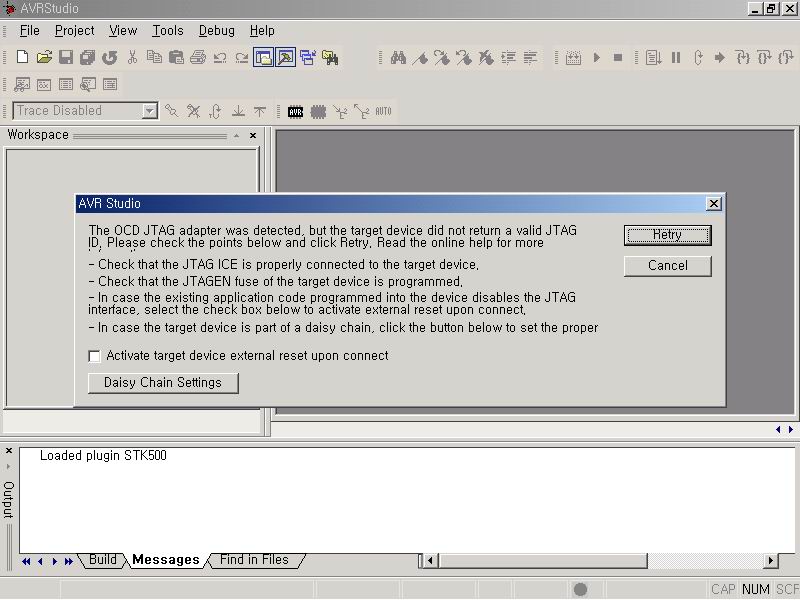The height and width of the screenshot is (600, 800).
Task: Click the Stop Debugging square icon
Action: coord(618,58)
